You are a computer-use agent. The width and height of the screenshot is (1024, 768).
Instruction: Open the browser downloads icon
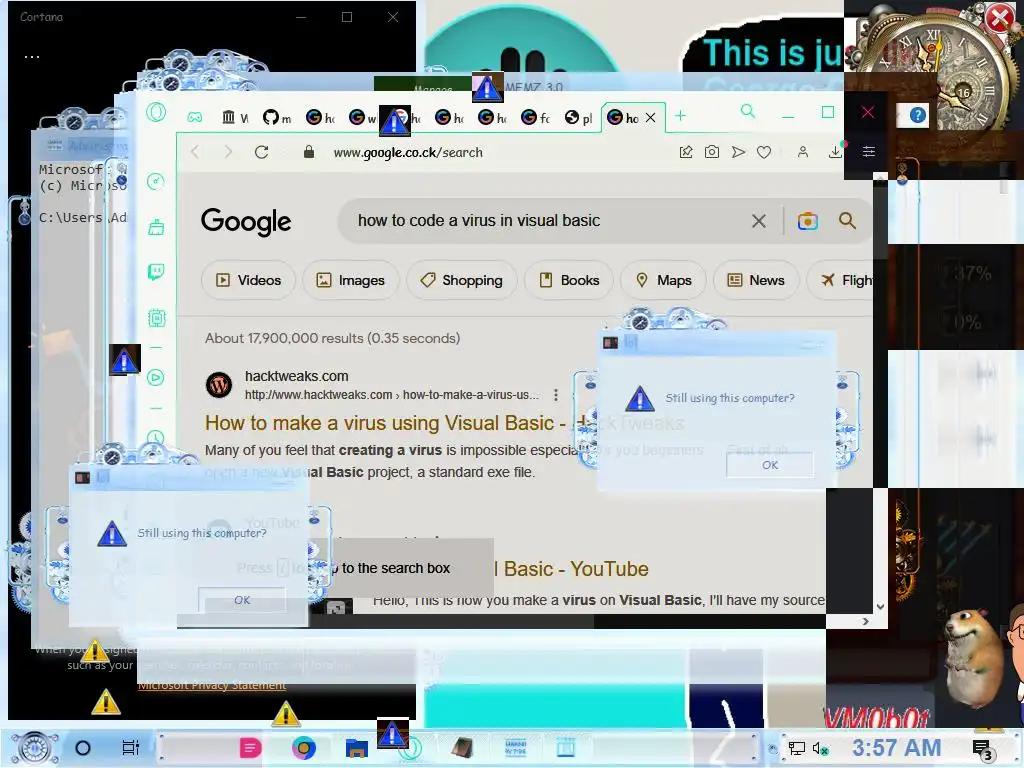click(835, 152)
